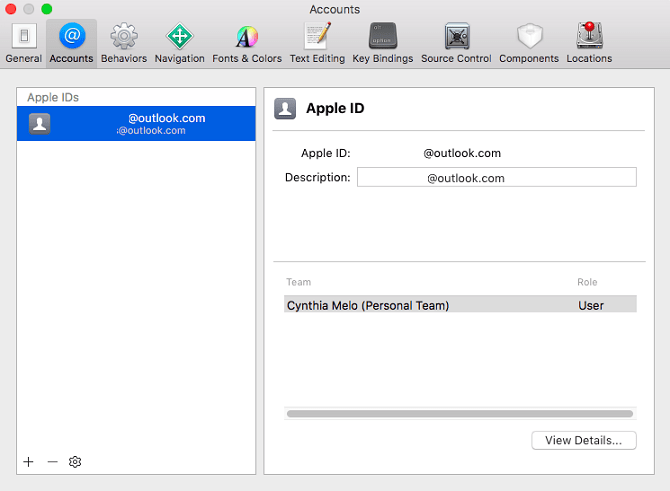Viewport: 670px width, 491px height.
Task: Add a new account with plus button
Action: click(x=28, y=462)
